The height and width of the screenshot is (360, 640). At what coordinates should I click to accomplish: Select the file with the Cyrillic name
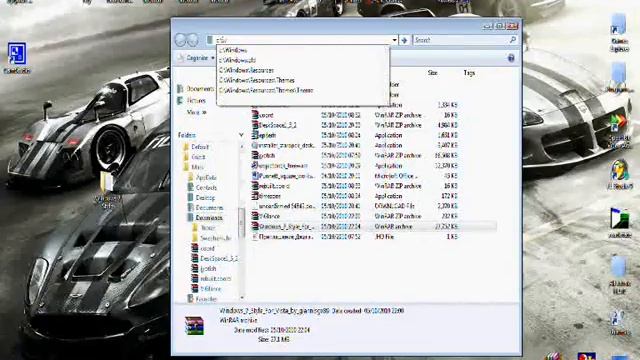[x=286, y=236]
